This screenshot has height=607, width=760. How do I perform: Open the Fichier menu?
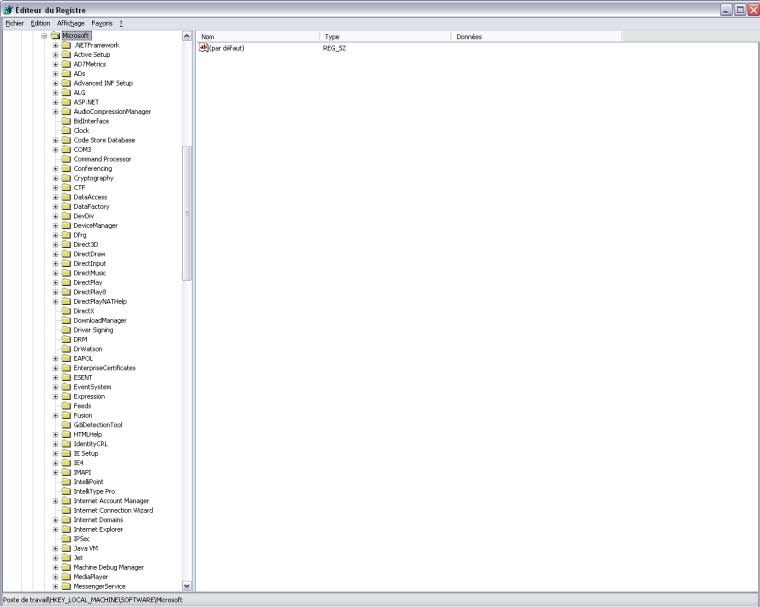coord(14,22)
